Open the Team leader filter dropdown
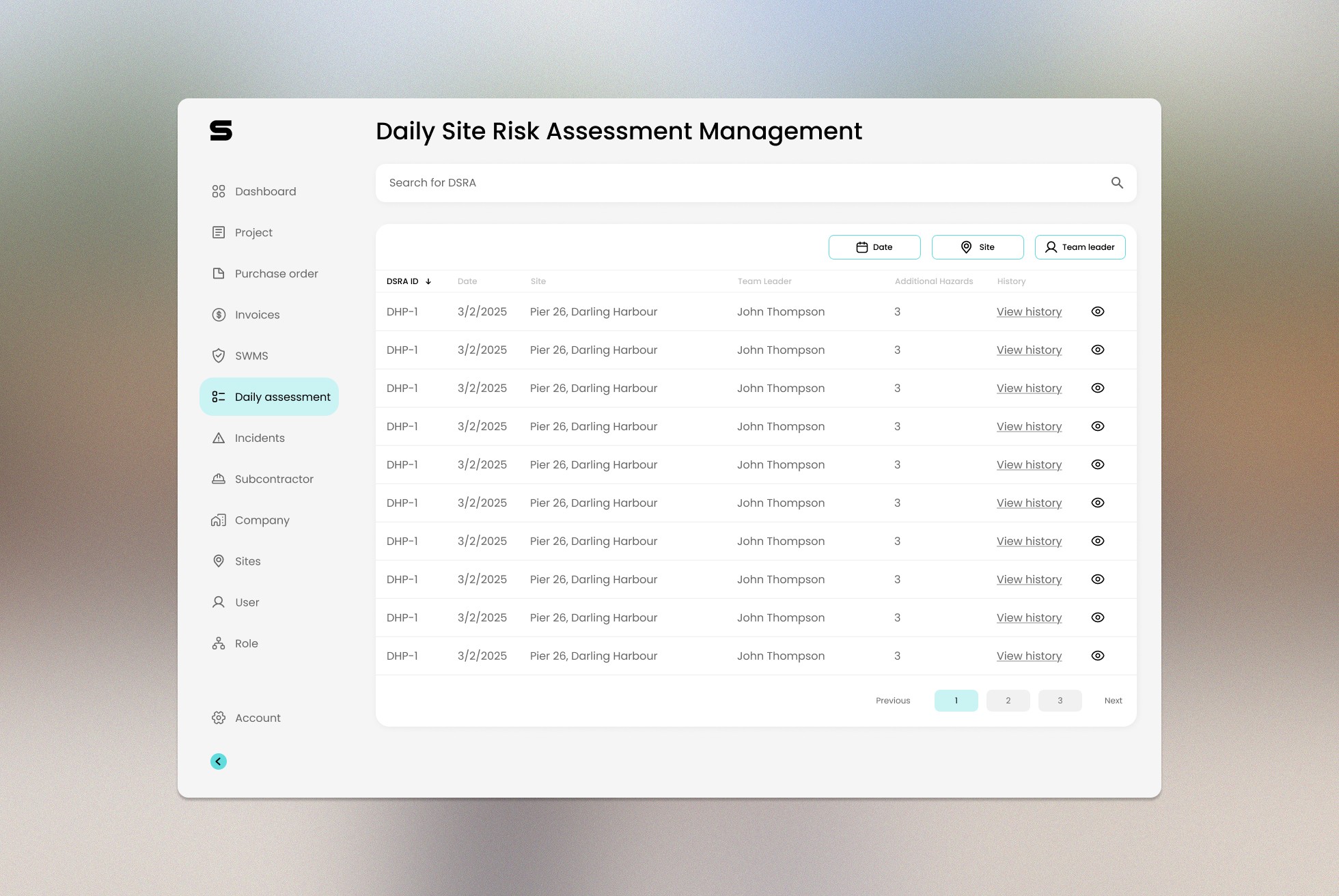The image size is (1339, 896). pyautogui.click(x=1080, y=247)
